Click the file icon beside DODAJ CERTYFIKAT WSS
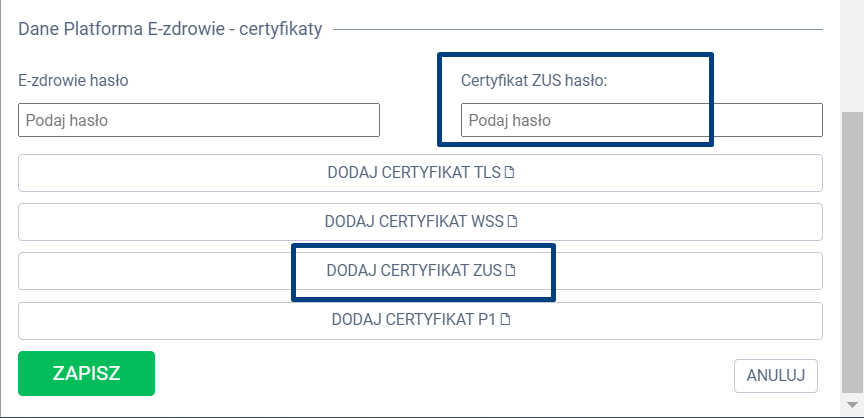864x418 pixels. [514, 222]
